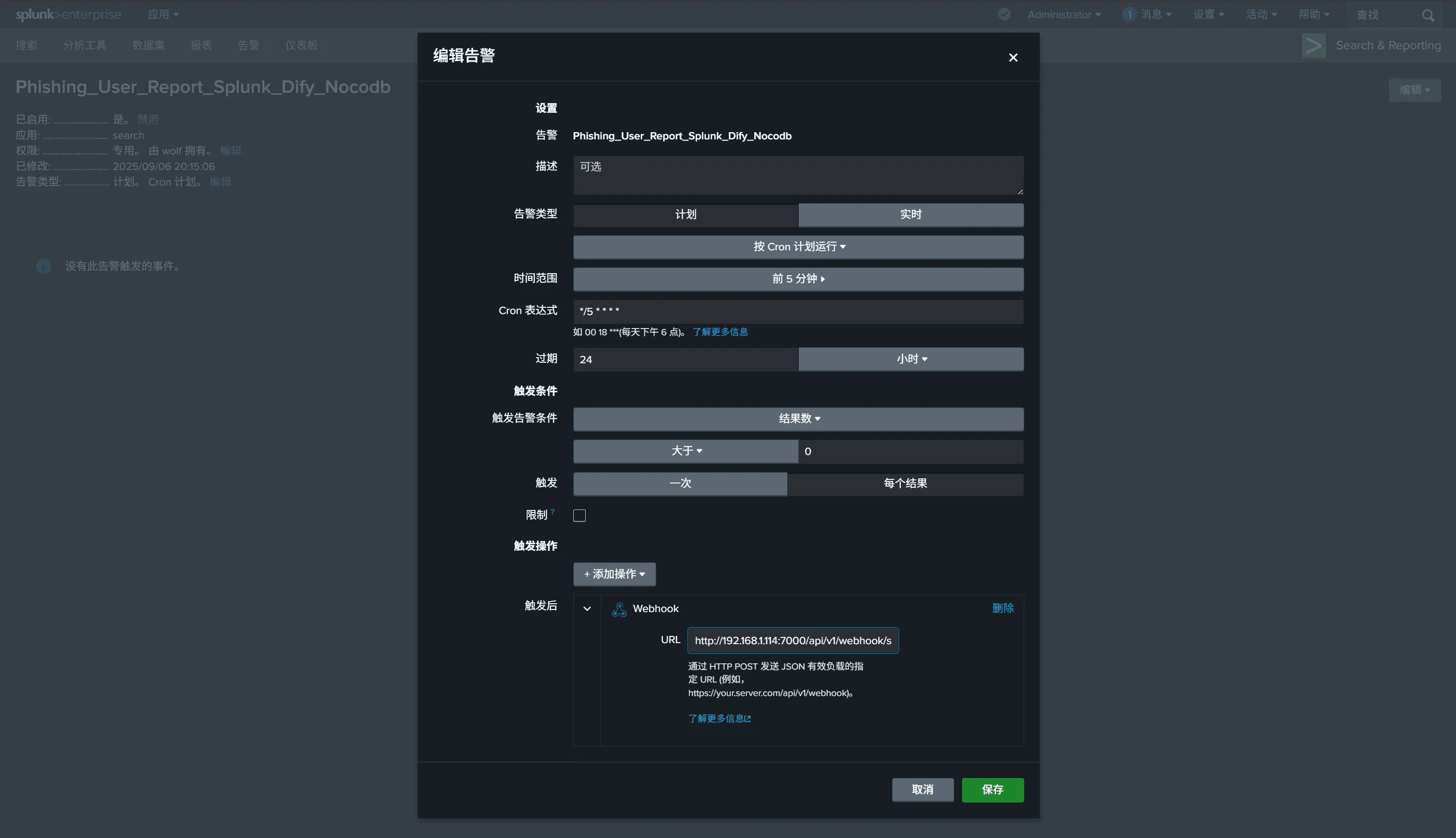Viewport: 1456px width, 838px height.
Task: Click 删除 link for Webhook
Action: point(1002,608)
